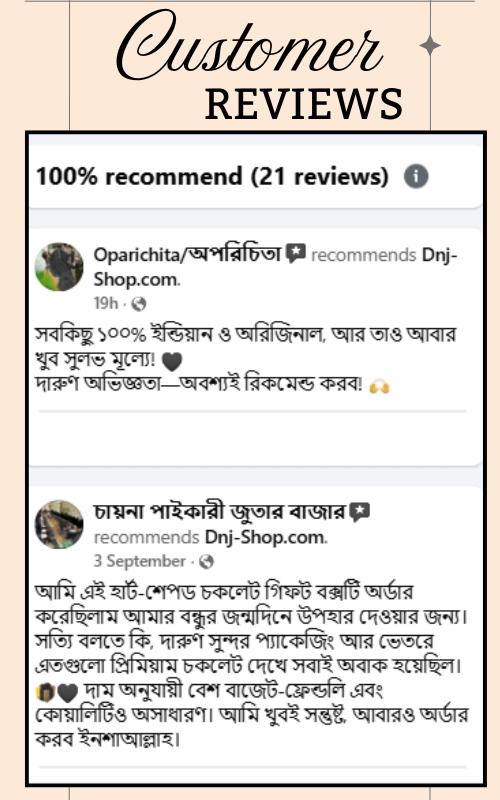Click the 3 September timestamp
The width and height of the screenshot is (500, 800).
140,561
